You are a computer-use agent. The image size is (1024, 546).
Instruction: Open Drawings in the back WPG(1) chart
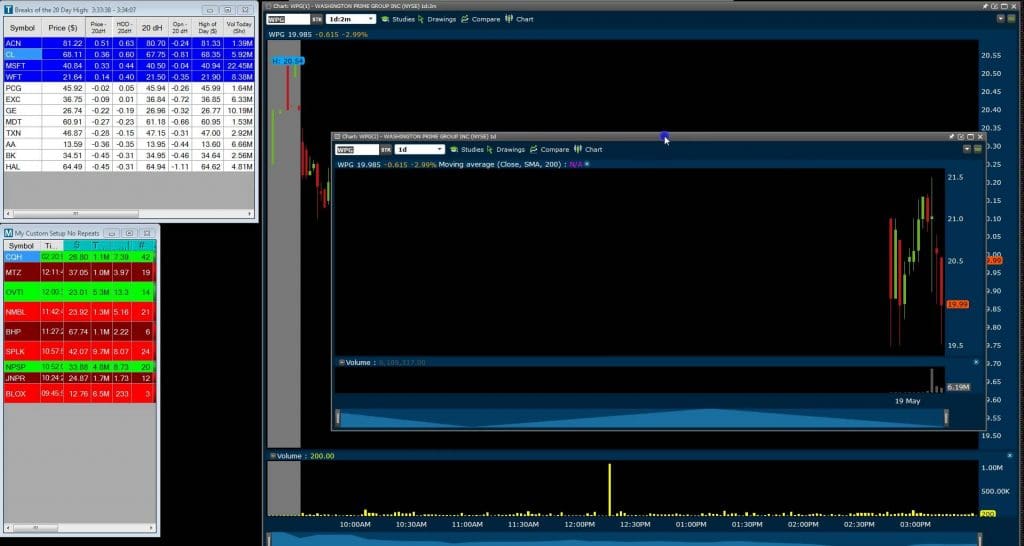437,19
